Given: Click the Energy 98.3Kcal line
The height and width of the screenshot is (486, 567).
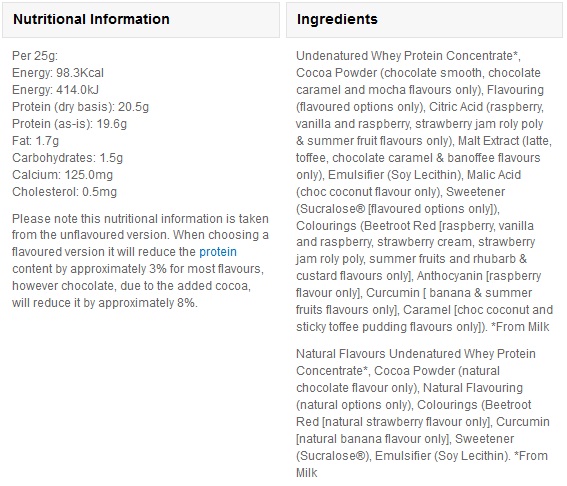Looking at the screenshot, I should (x=58, y=73).
